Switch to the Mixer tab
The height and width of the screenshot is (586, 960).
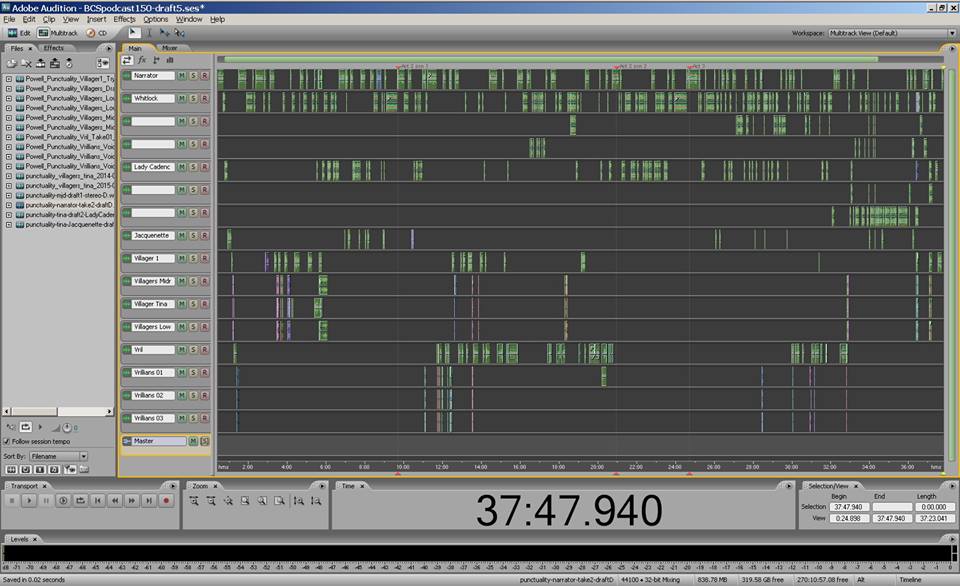click(170, 47)
